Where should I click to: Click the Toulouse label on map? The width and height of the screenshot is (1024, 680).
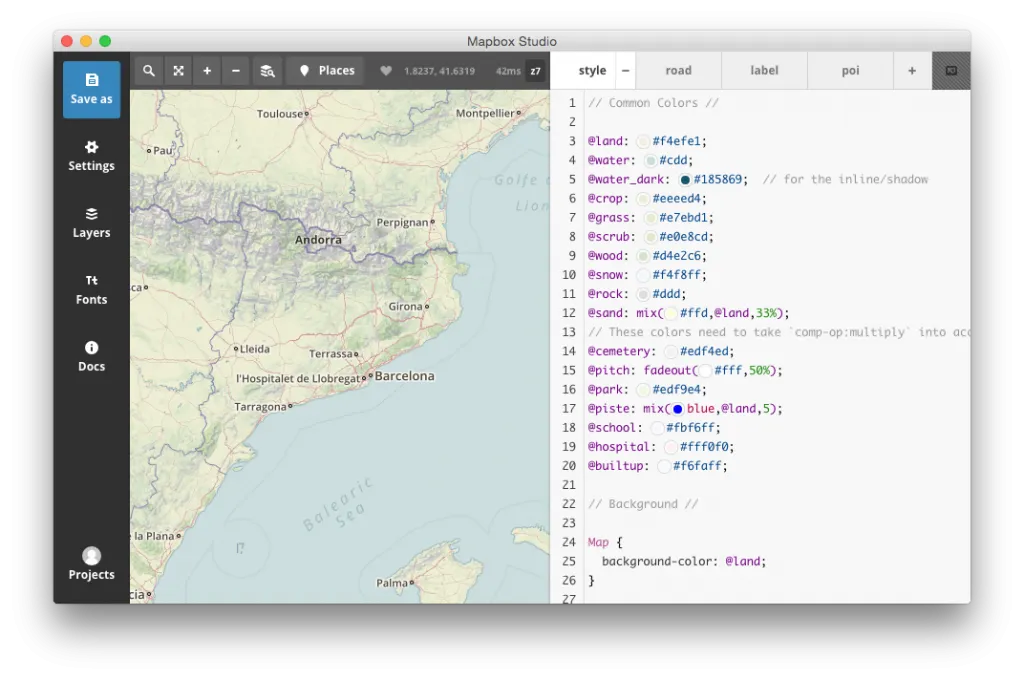[280, 114]
